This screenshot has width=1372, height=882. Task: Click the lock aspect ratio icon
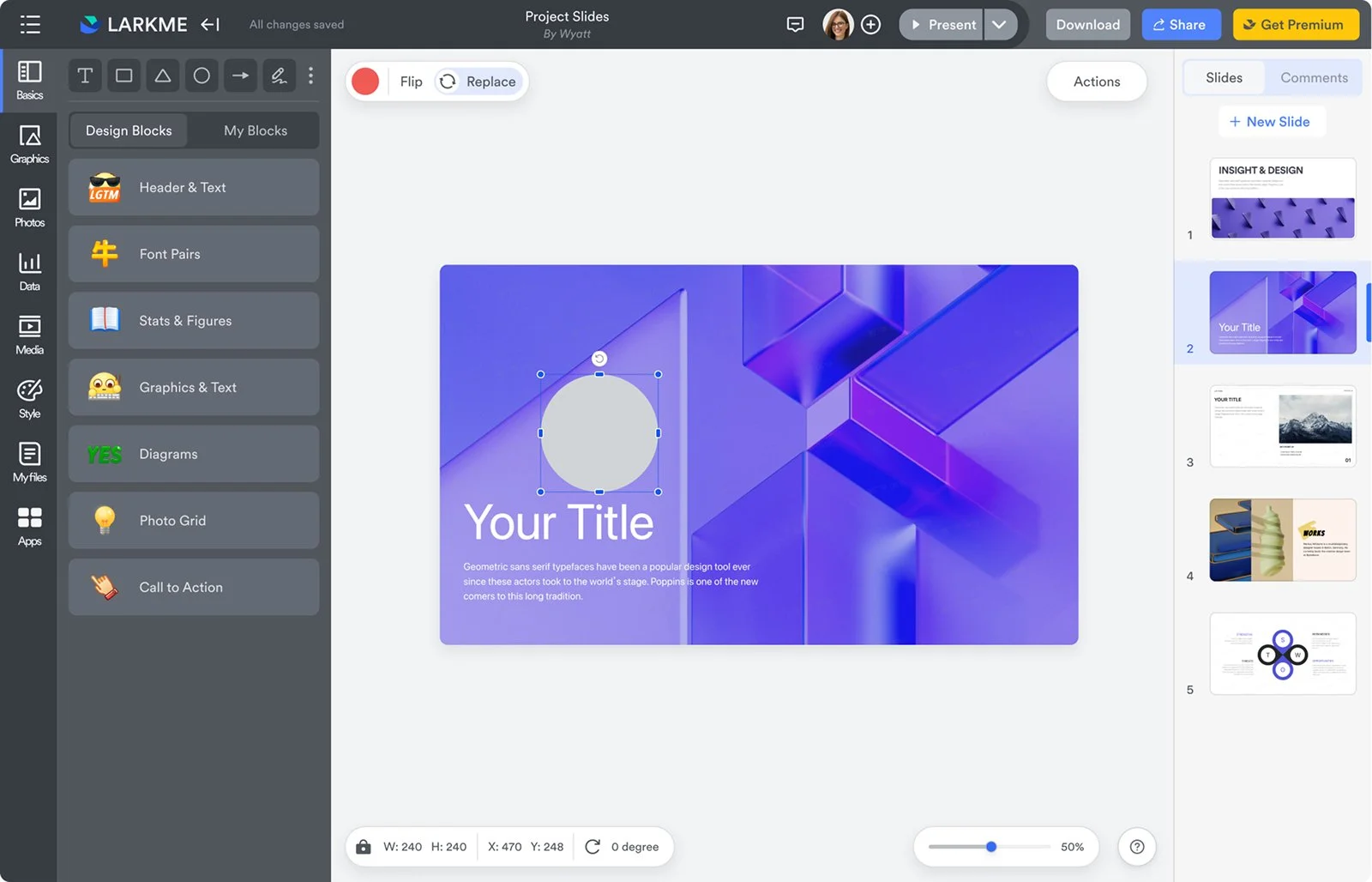point(364,847)
